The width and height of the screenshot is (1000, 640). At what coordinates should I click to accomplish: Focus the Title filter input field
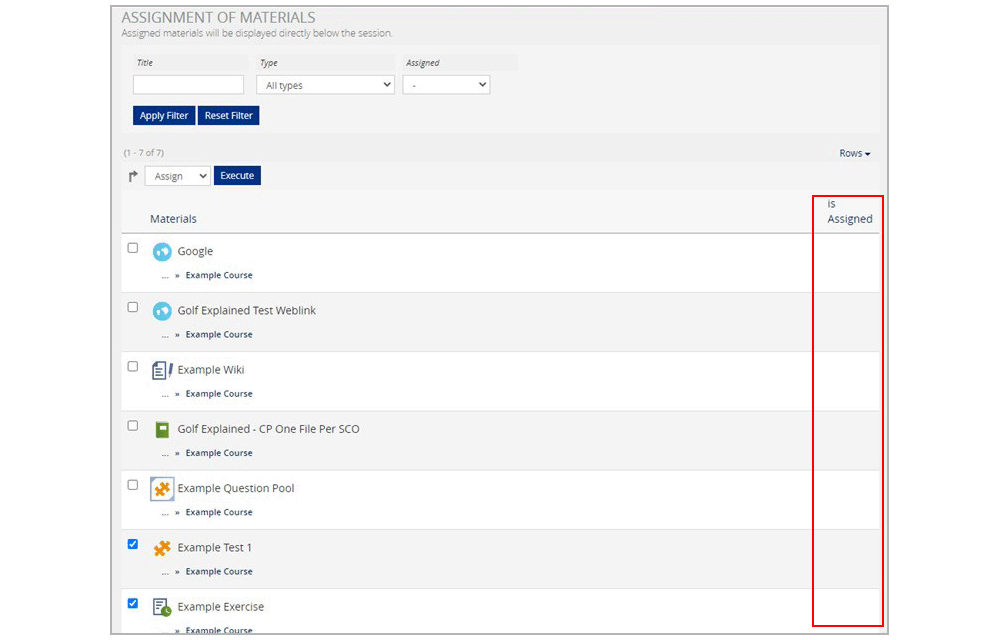click(188, 85)
